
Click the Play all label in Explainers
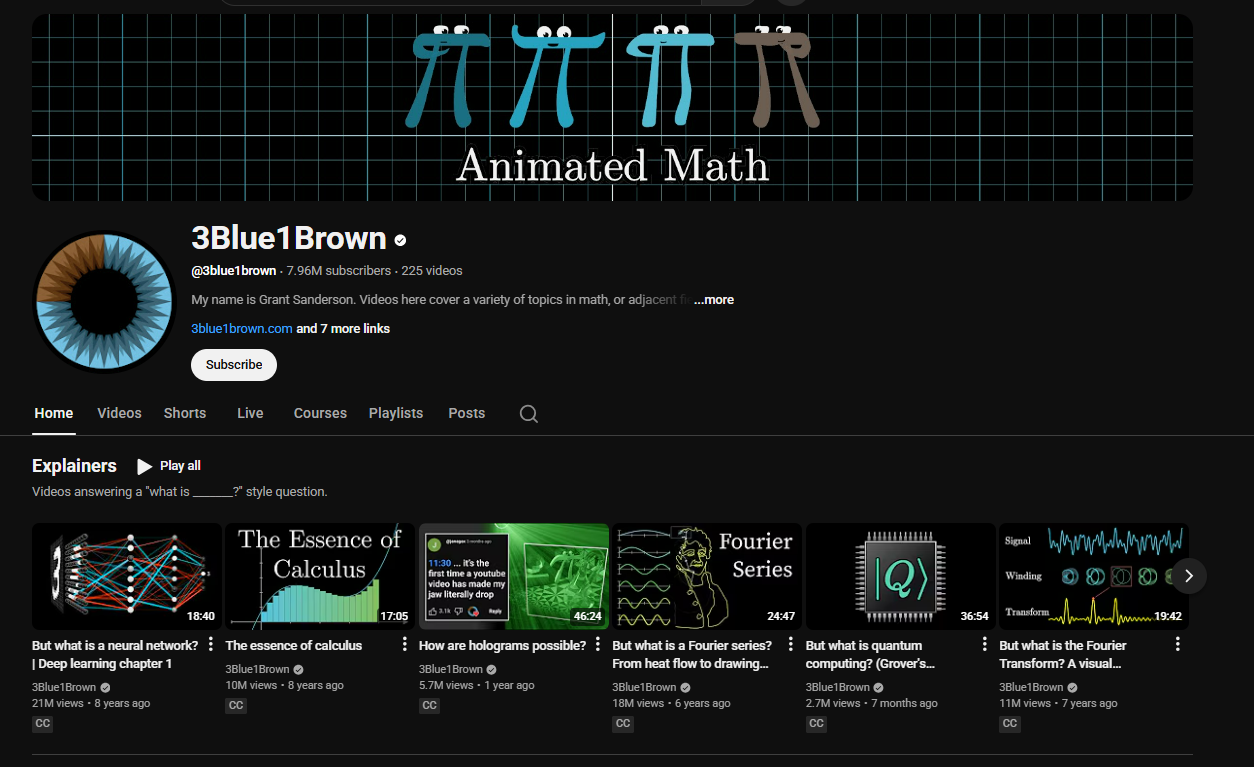click(180, 466)
